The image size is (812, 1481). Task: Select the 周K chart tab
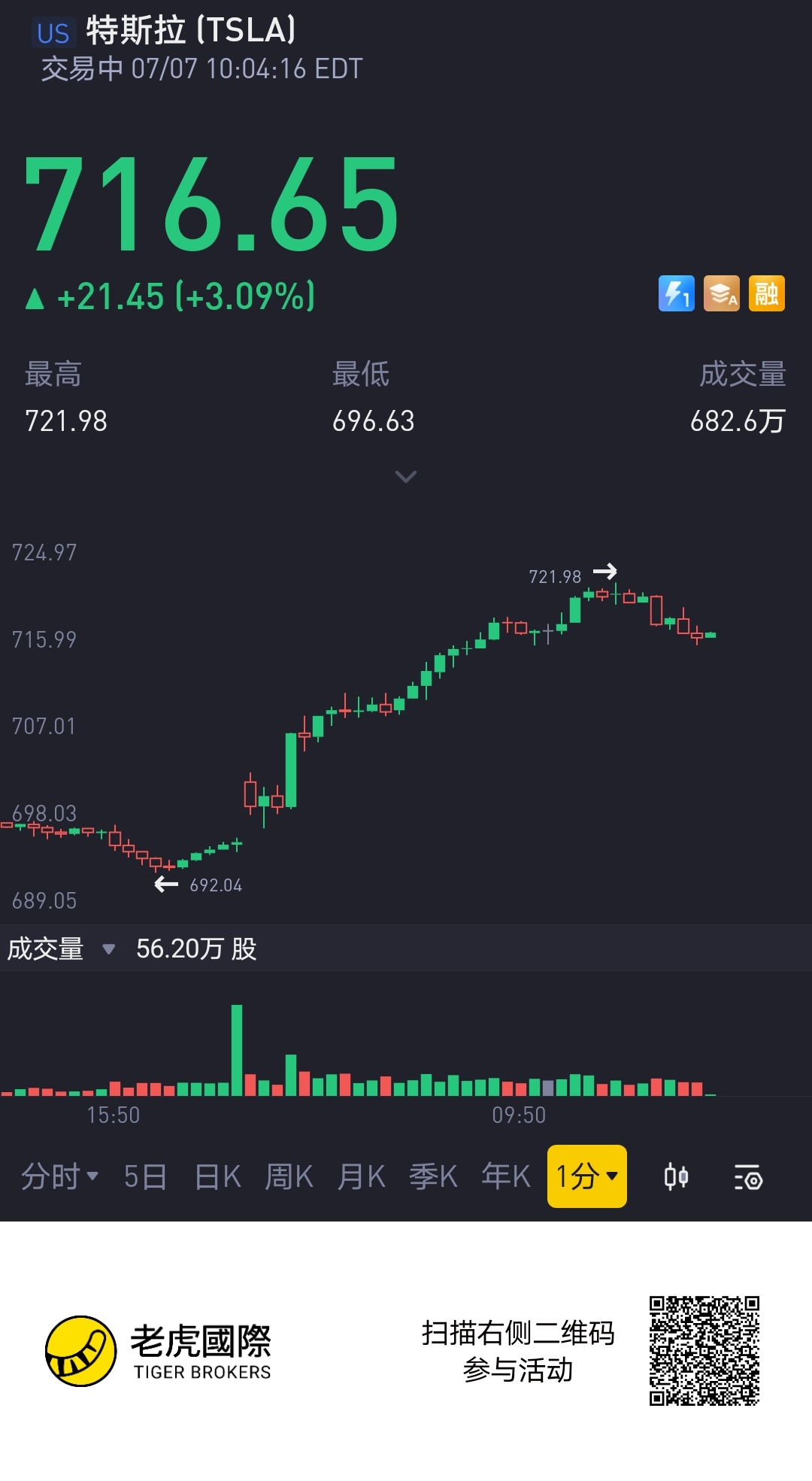[x=289, y=1176]
